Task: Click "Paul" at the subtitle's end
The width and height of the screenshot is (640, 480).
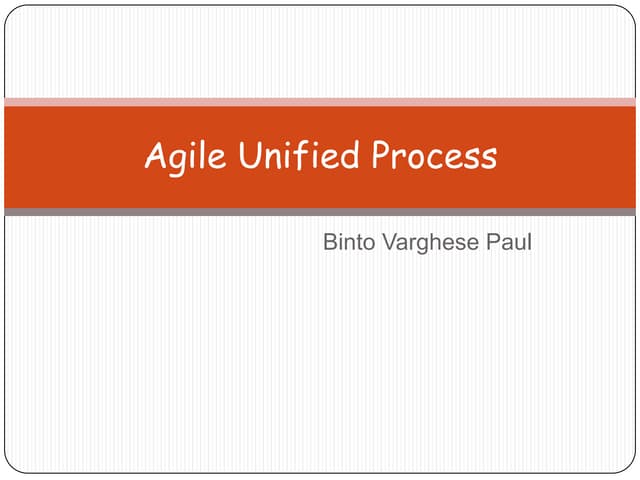Action: click(508, 243)
